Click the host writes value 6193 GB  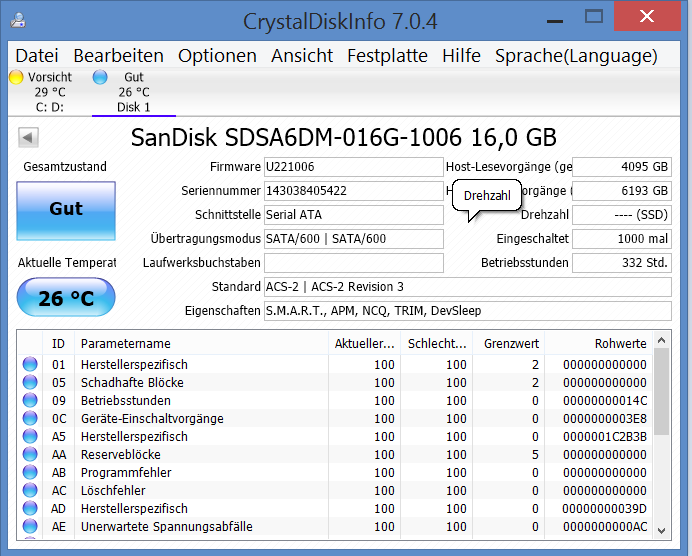point(622,191)
